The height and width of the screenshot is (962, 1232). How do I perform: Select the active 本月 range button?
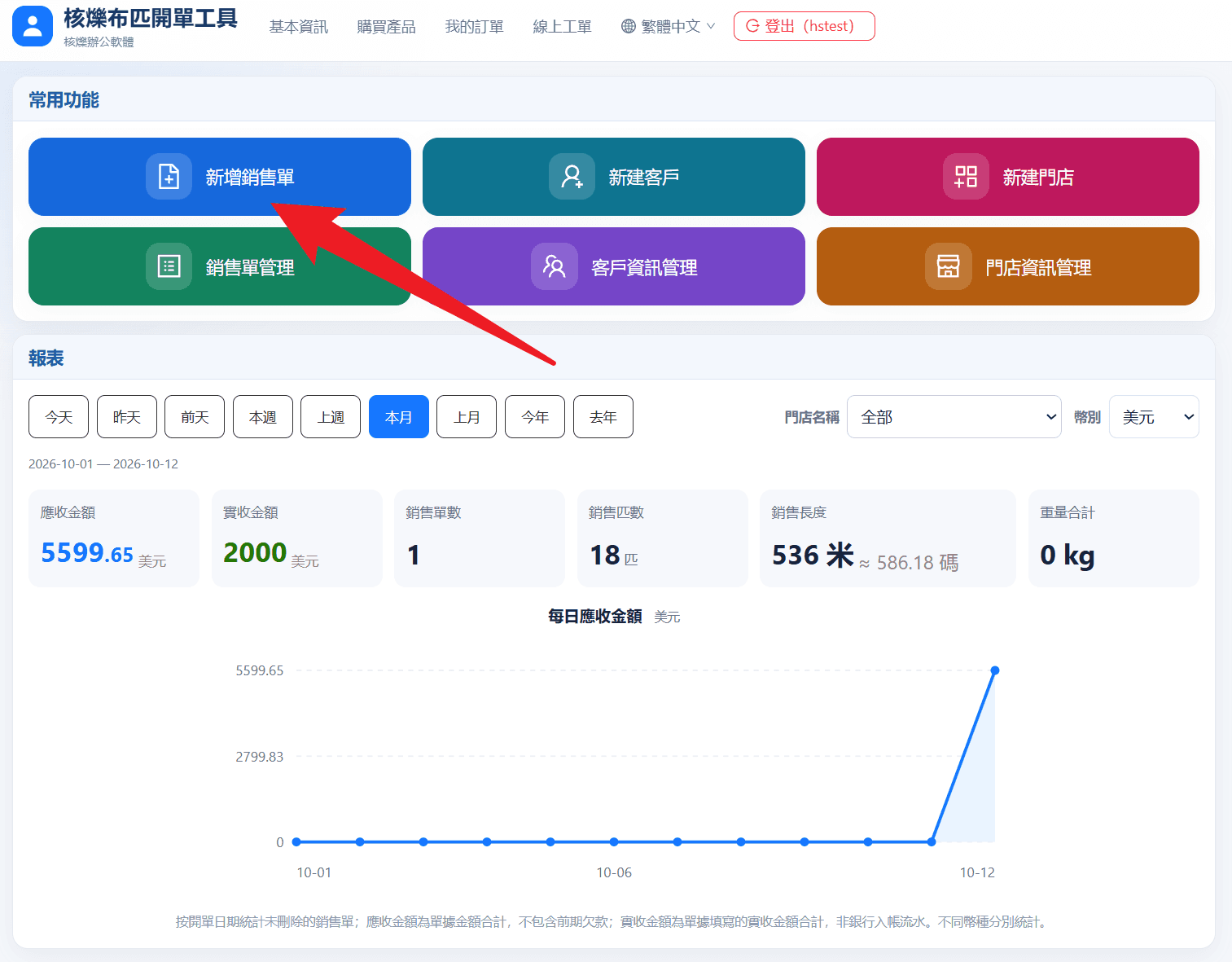pos(399,416)
